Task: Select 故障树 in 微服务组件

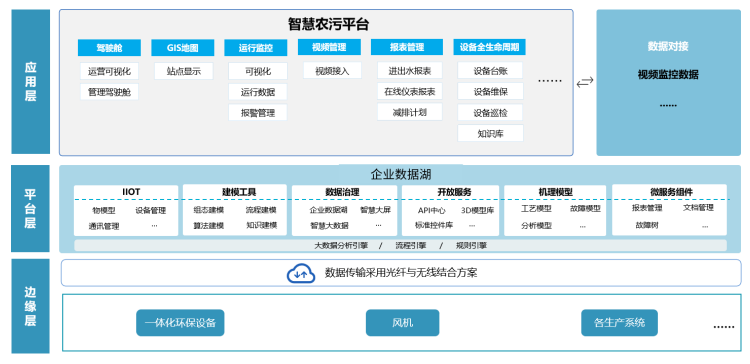Action: tap(647, 225)
